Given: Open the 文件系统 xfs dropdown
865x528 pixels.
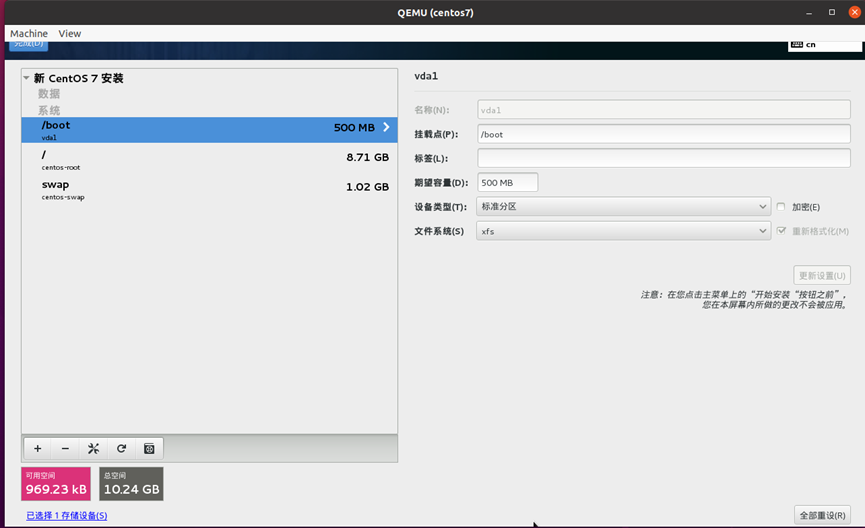Looking at the screenshot, I should coord(623,231).
